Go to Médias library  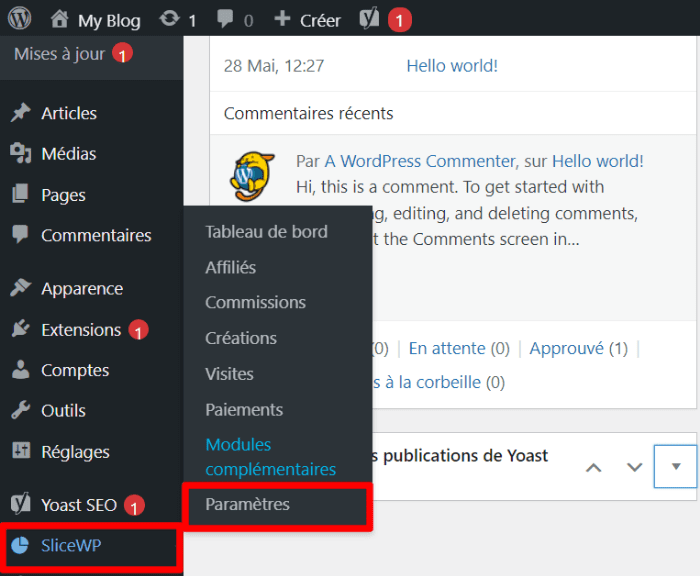pyautogui.click(x=69, y=154)
